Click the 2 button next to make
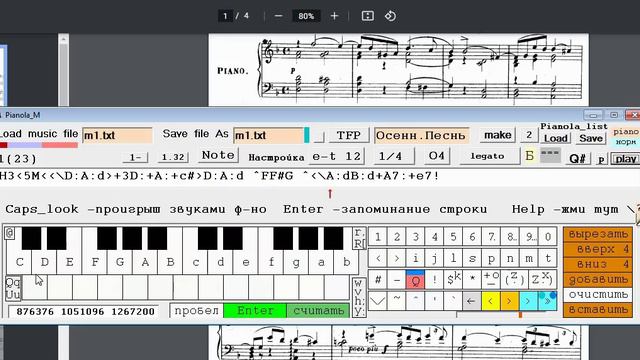The image size is (640, 360). coord(529,135)
